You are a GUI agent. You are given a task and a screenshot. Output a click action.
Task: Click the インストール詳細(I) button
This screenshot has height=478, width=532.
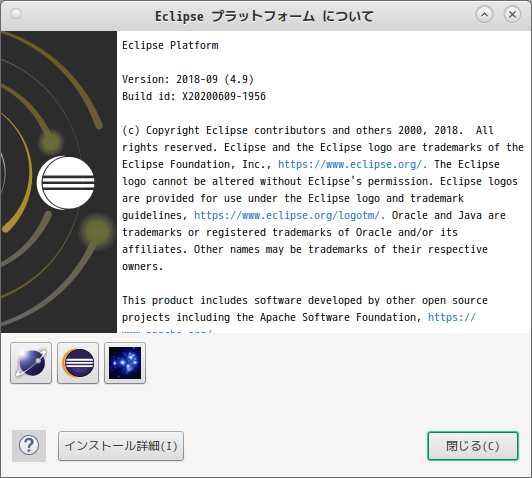point(121,446)
